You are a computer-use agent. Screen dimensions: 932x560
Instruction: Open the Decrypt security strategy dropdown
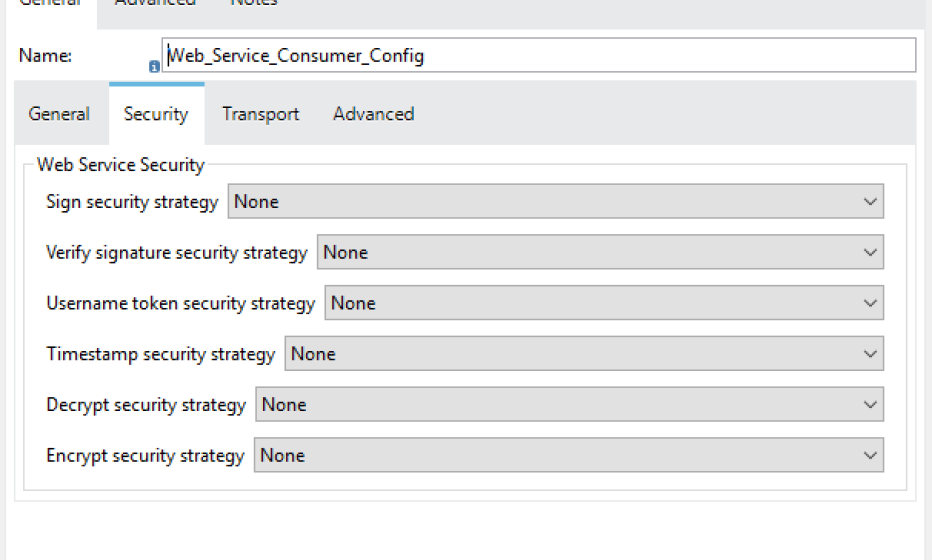569,405
